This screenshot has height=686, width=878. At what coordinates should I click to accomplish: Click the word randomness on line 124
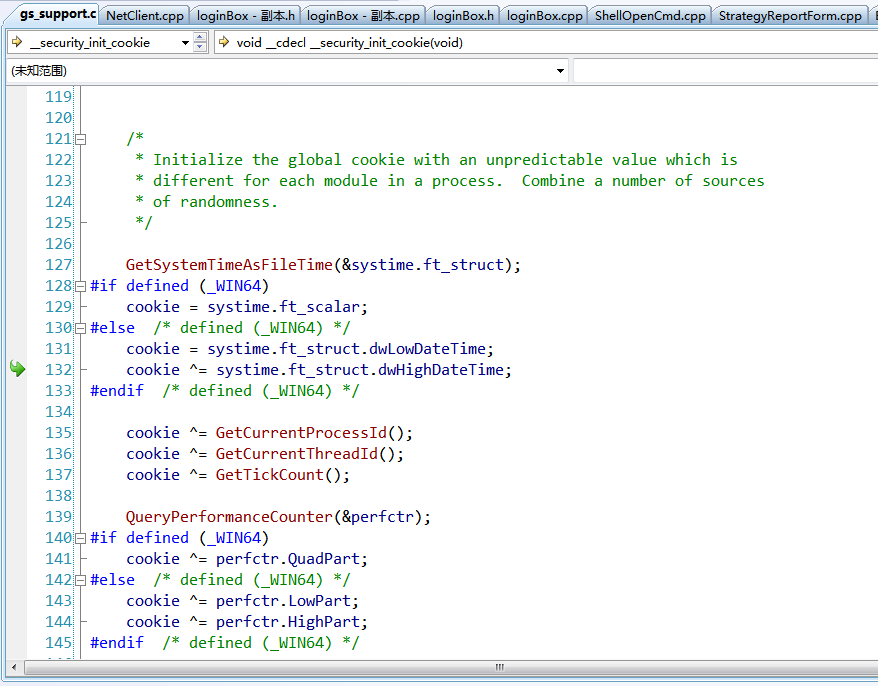(225, 202)
